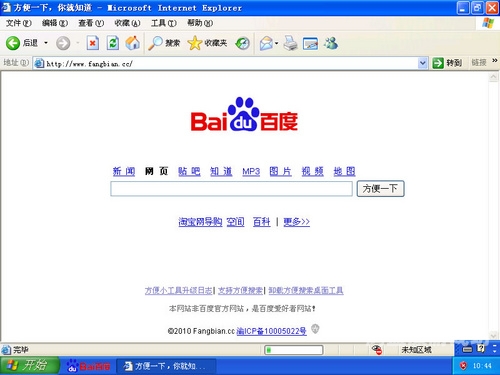Click the shield badge beside ICP number
Viewport: 500px width, 375px height.
315,329
